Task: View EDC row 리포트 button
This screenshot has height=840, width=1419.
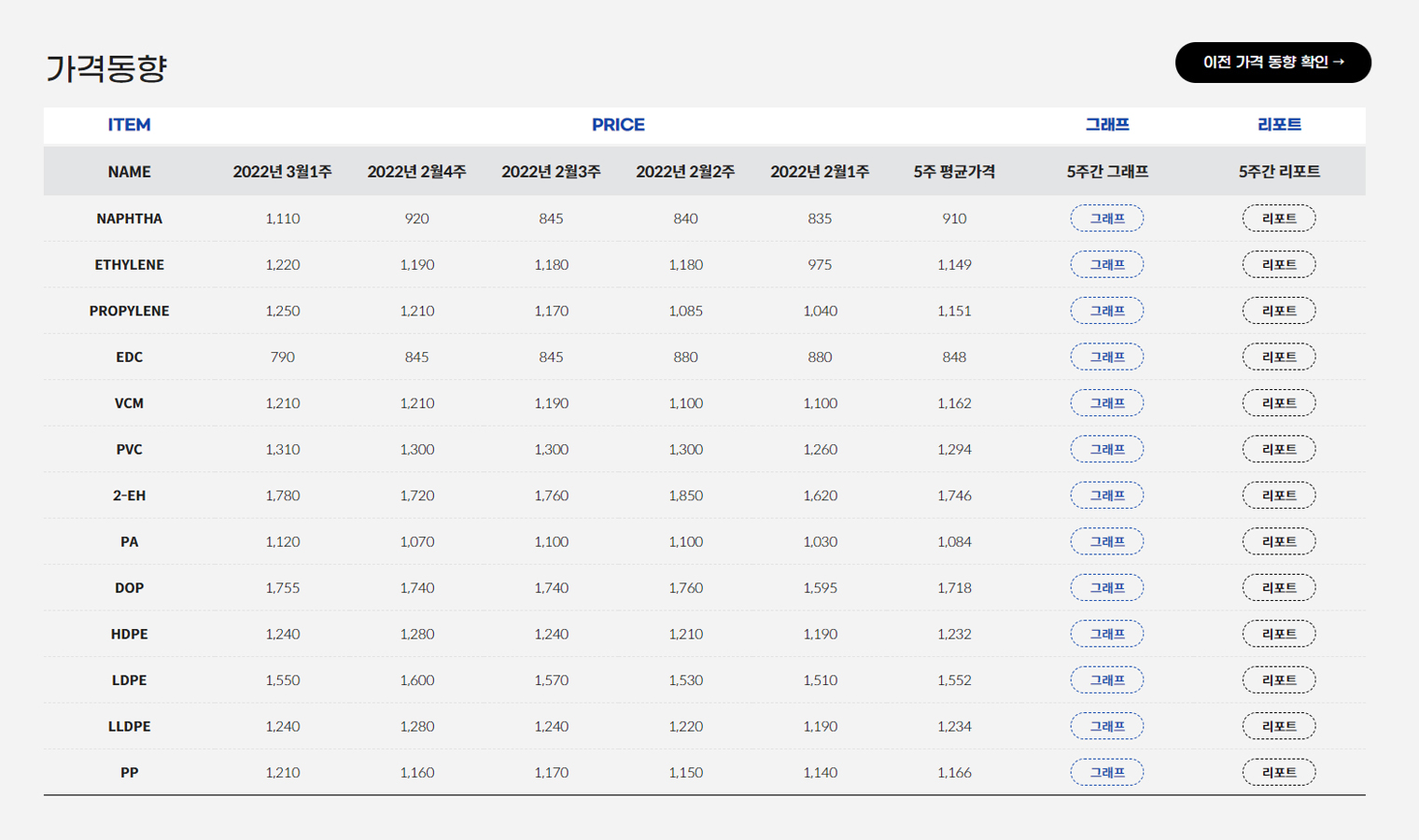Action: point(1279,357)
